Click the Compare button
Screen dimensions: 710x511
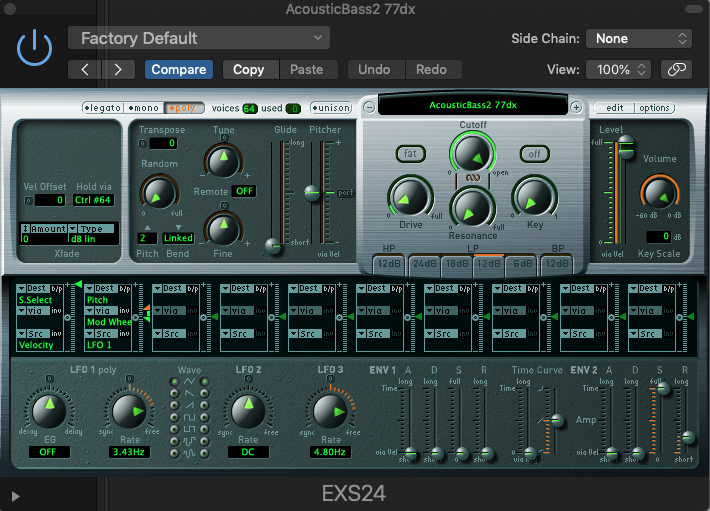(178, 70)
